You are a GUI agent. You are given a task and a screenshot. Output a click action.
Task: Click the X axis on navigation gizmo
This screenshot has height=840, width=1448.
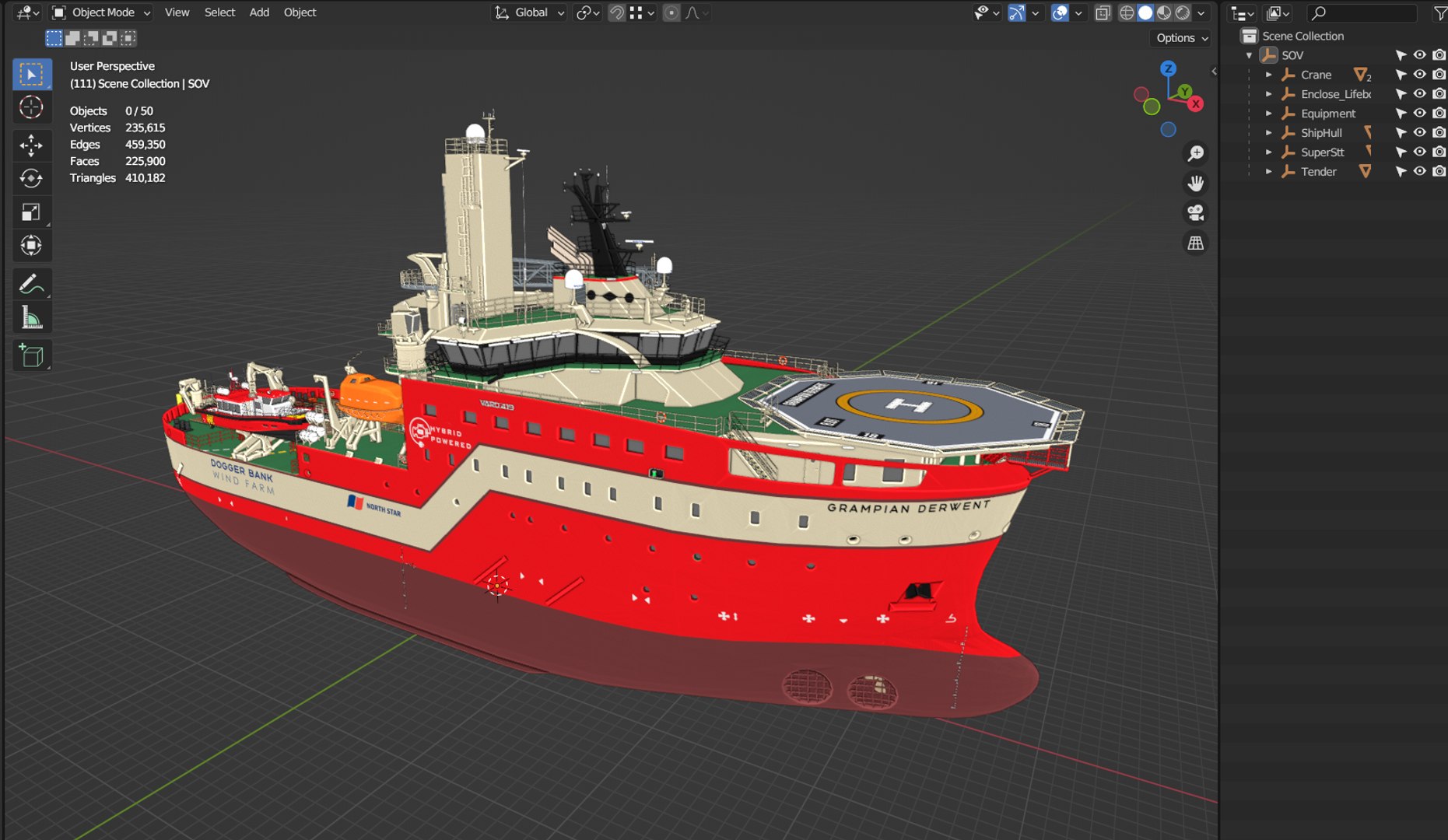click(1196, 103)
